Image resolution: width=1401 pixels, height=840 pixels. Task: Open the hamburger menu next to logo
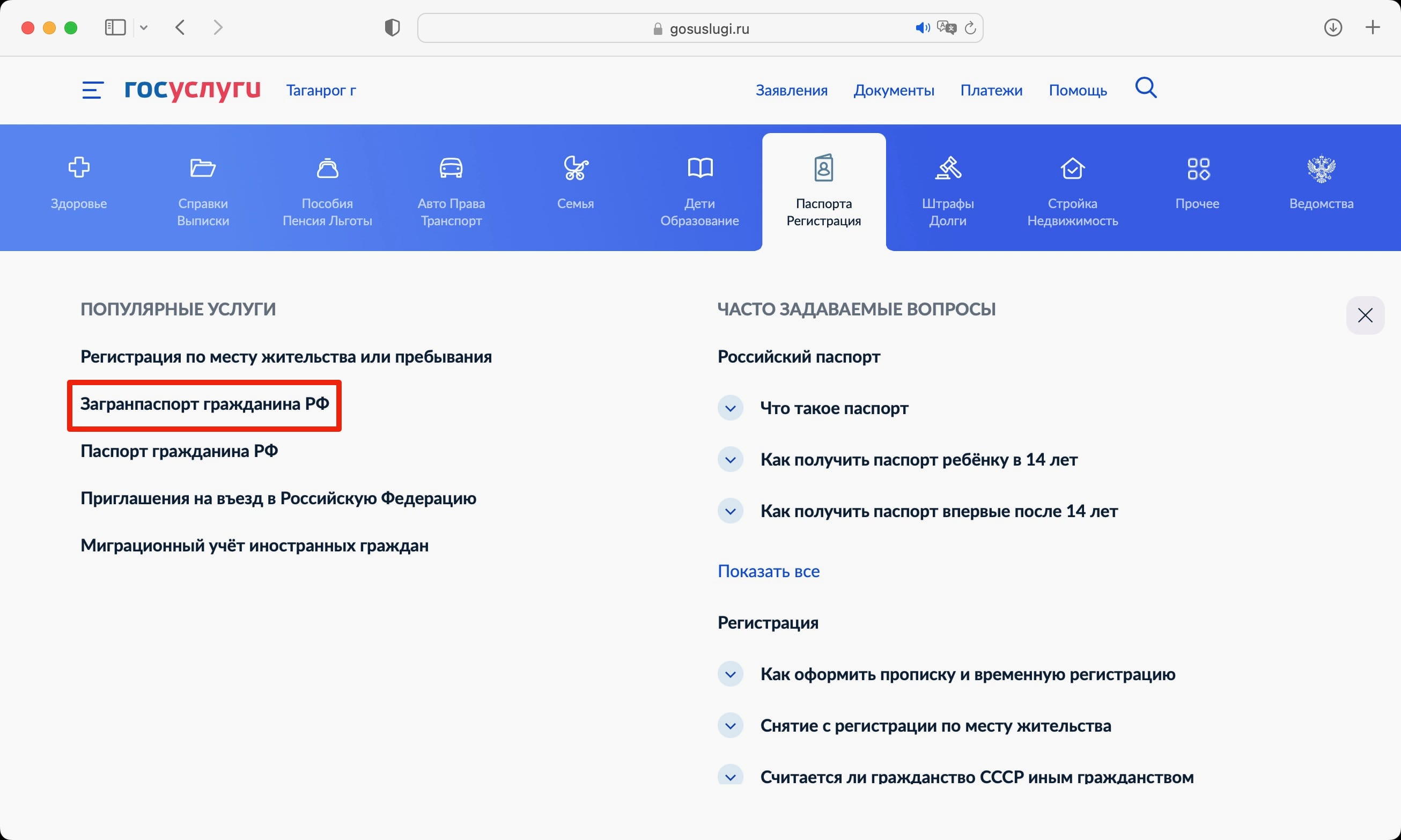tap(93, 90)
